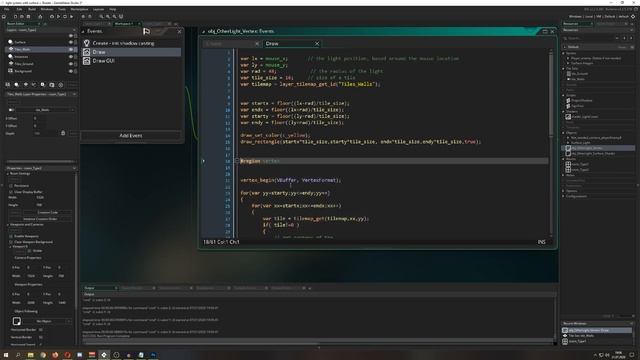The image size is (640, 360).
Task: Select the Draw GUI event row
Action: point(131,61)
